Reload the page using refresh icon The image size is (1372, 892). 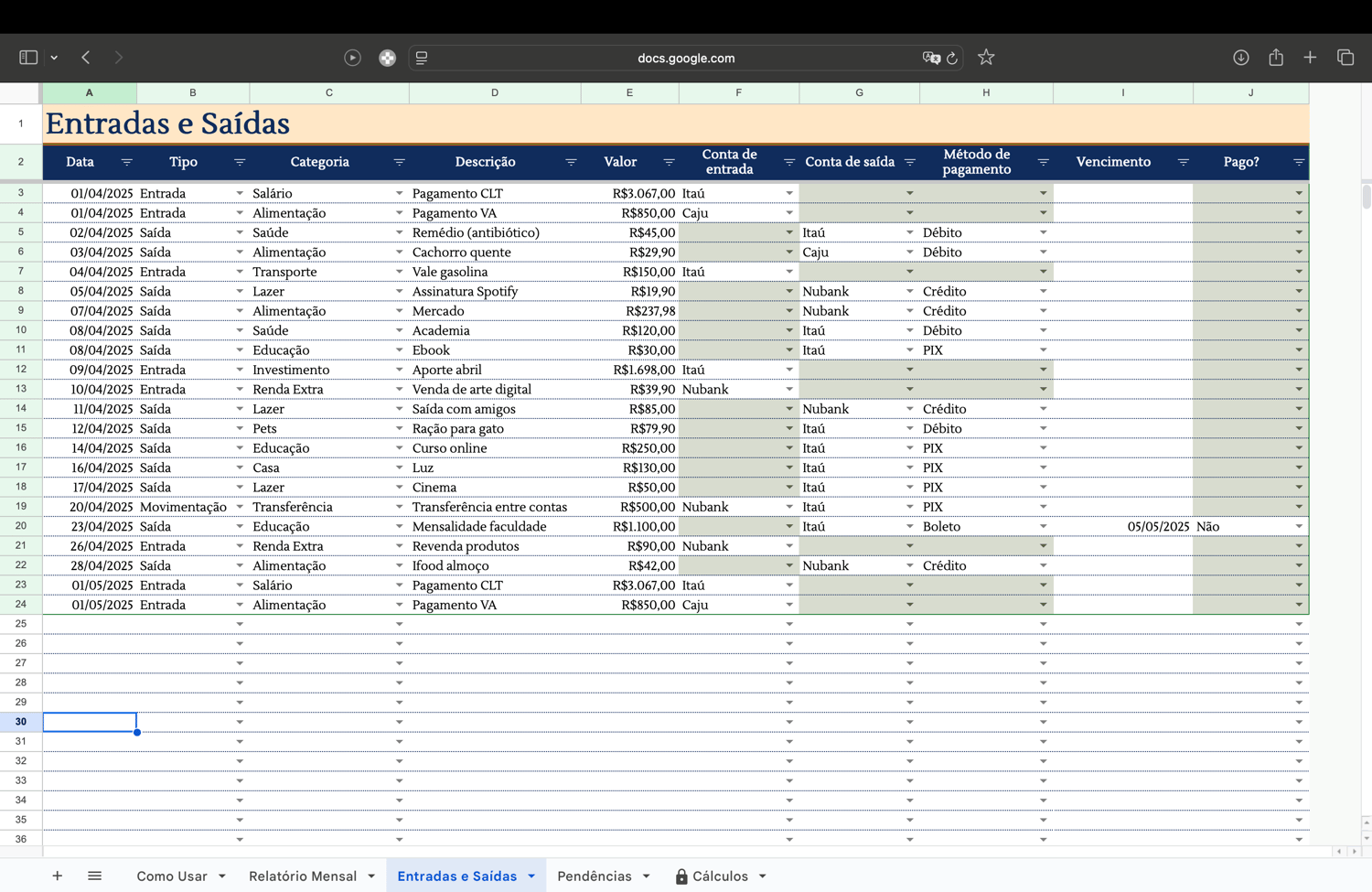[x=952, y=58]
